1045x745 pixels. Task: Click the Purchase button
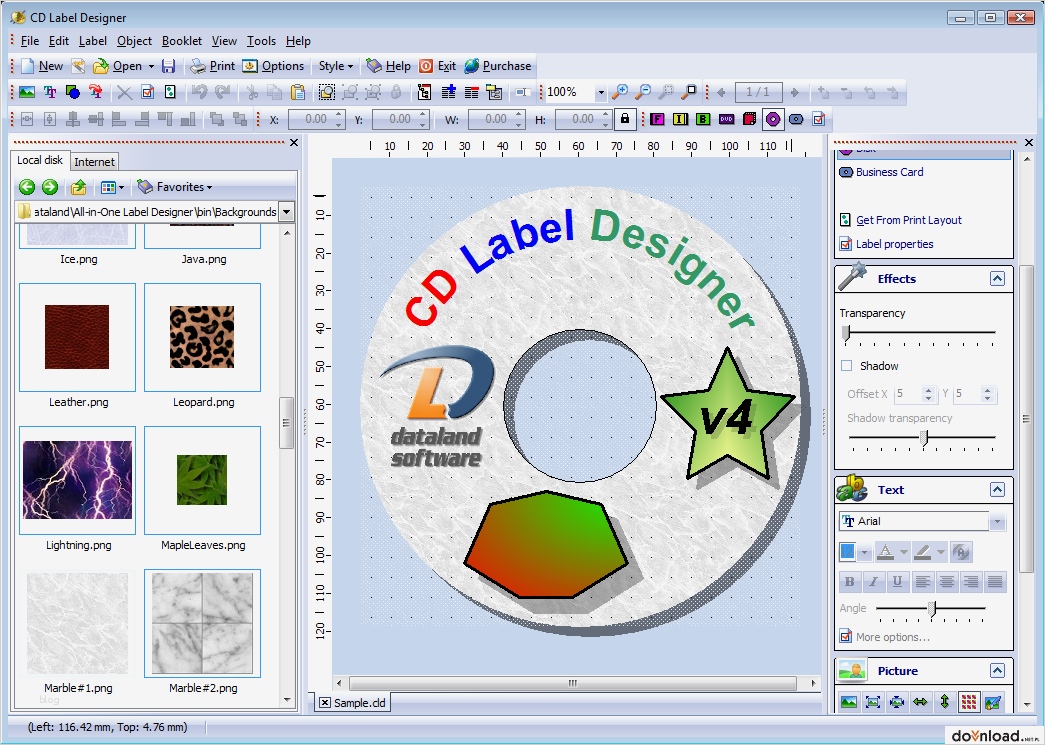[x=498, y=66]
